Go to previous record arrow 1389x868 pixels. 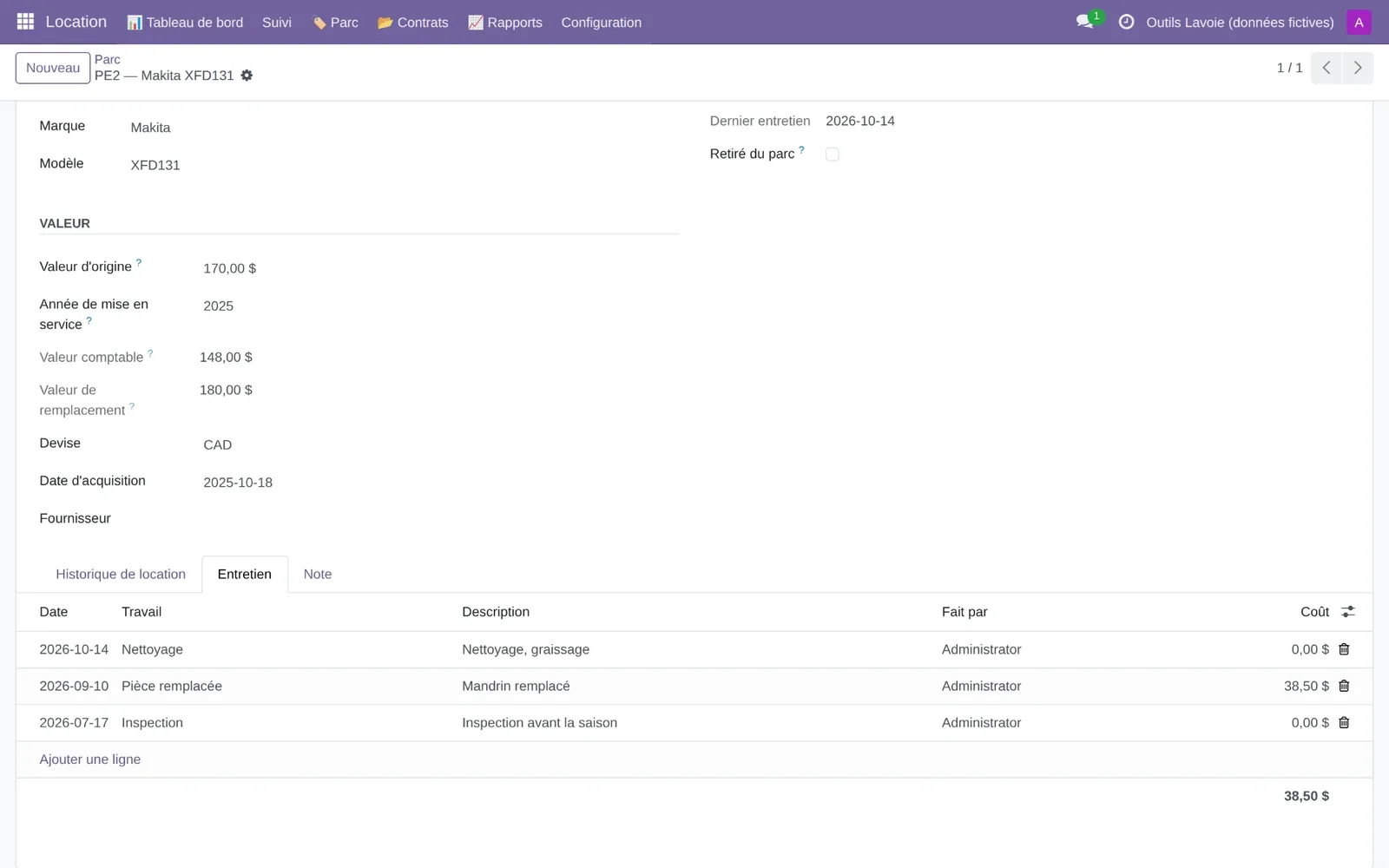pos(1326,68)
